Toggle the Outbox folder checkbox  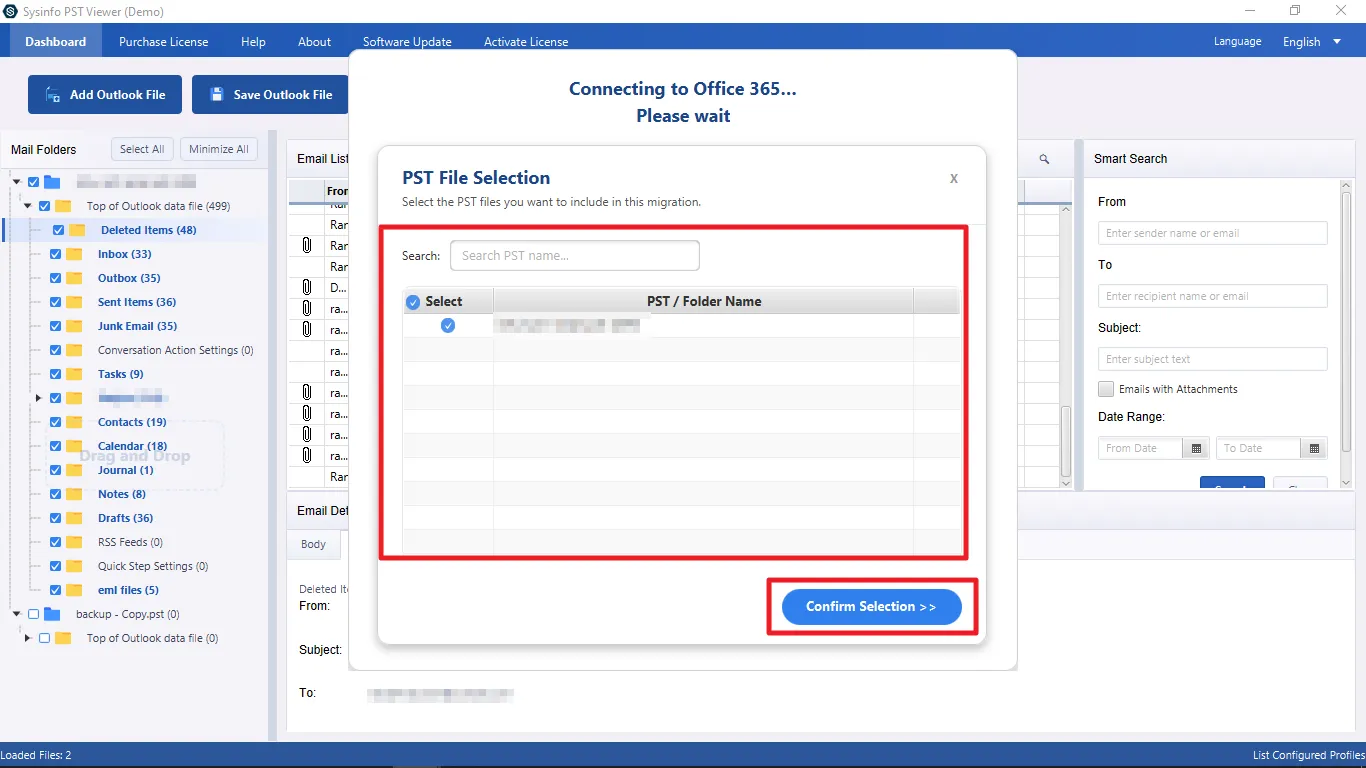[56, 278]
